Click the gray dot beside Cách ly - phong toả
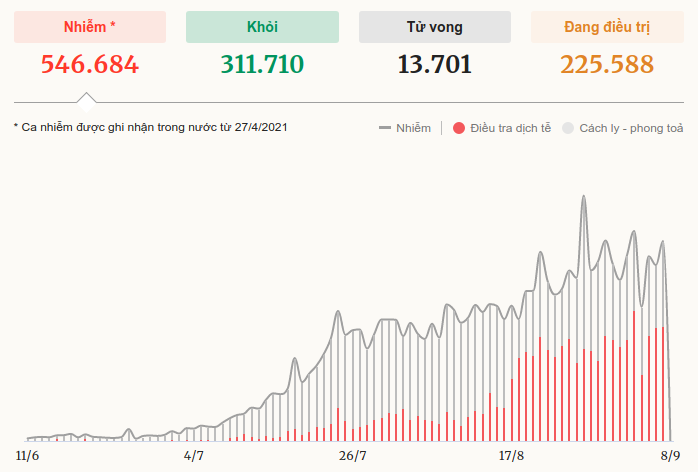 [568, 128]
